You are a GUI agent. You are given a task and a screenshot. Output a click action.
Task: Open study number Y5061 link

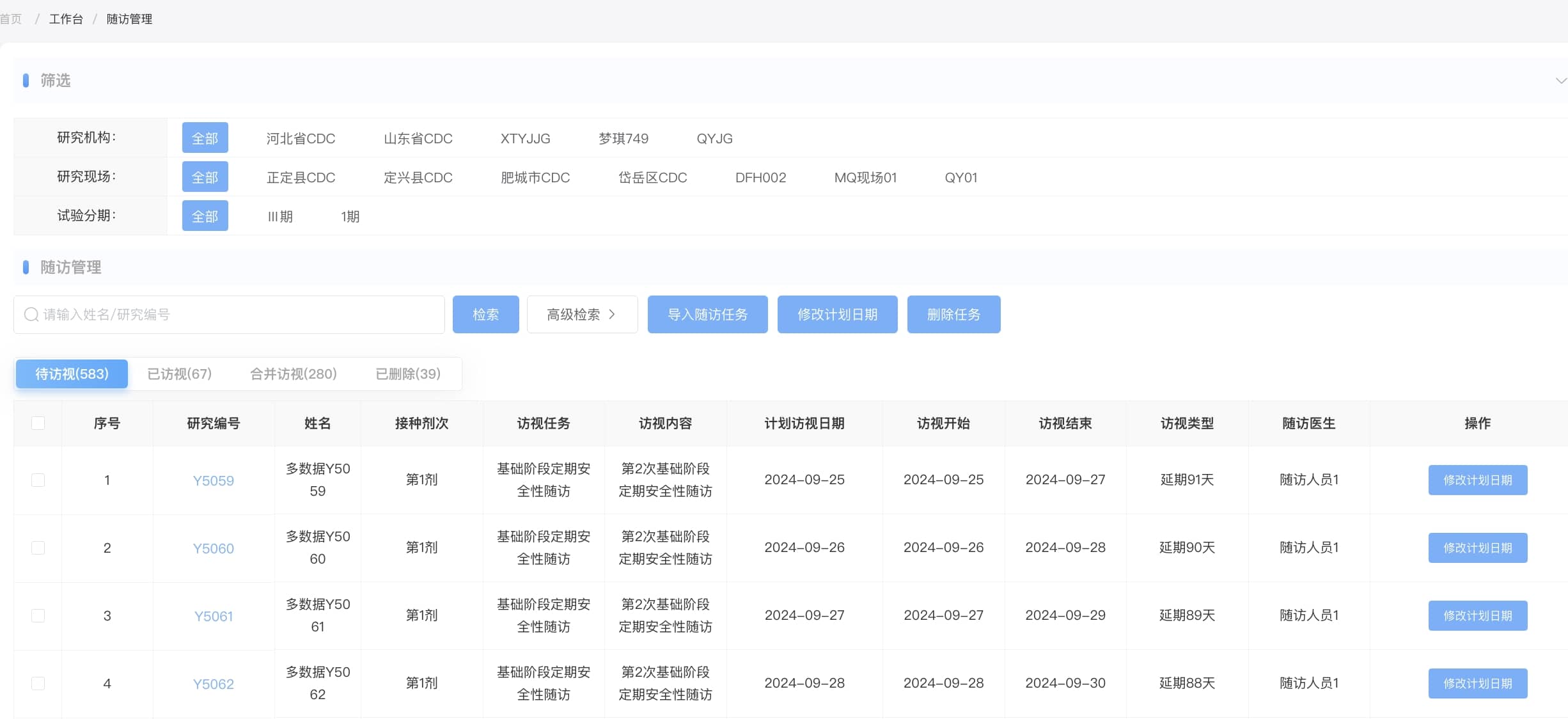coord(214,616)
